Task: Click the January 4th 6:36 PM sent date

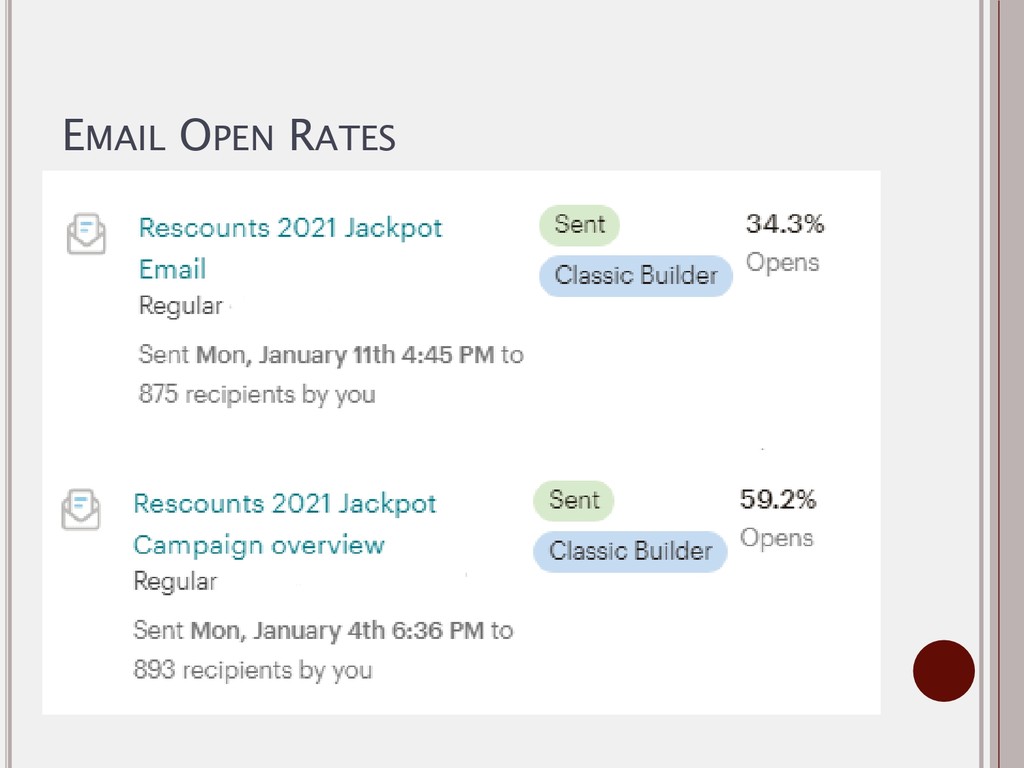Action: [337, 630]
